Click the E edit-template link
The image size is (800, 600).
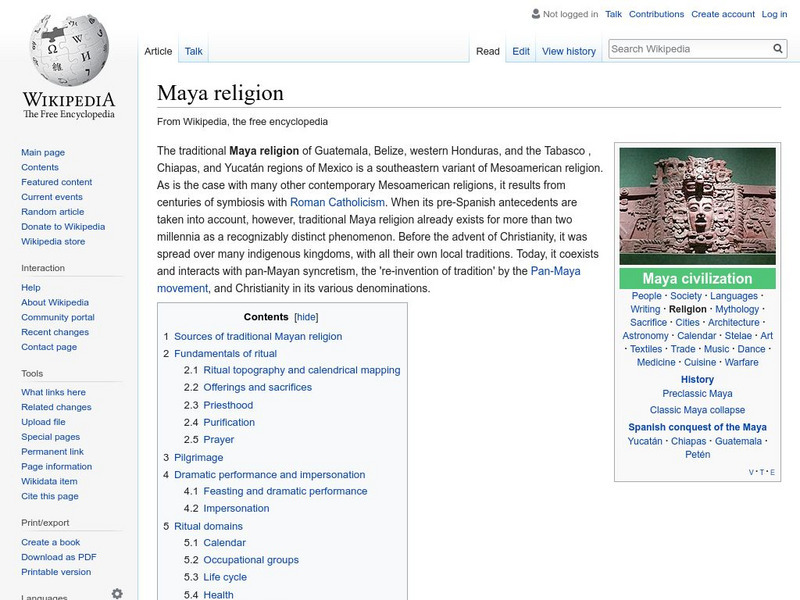(x=772, y=472)
